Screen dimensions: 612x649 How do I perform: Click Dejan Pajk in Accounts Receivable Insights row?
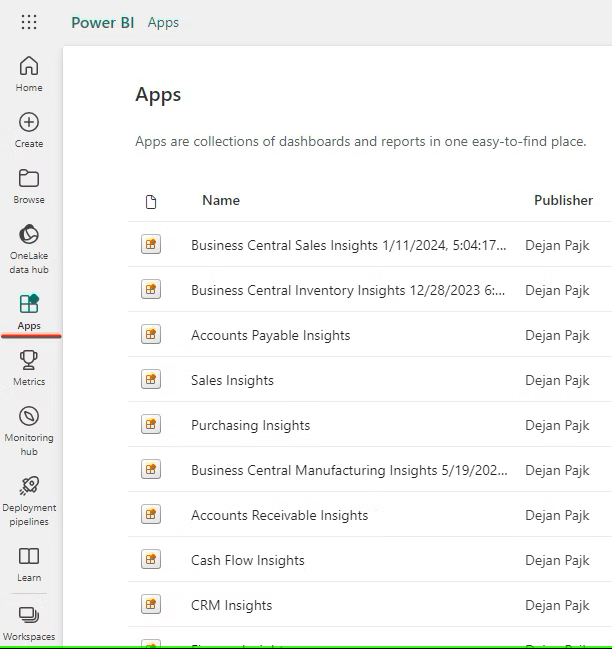coord(557,515)
